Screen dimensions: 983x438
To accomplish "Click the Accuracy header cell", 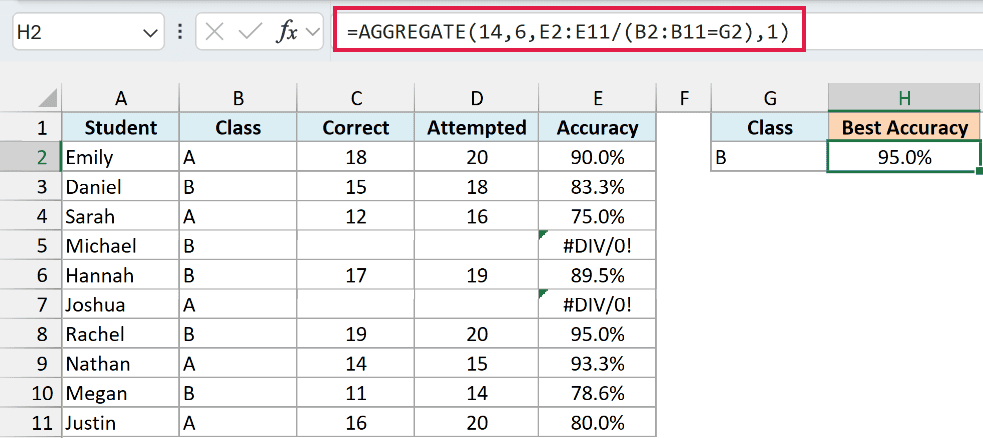I will tap(597, 128).
